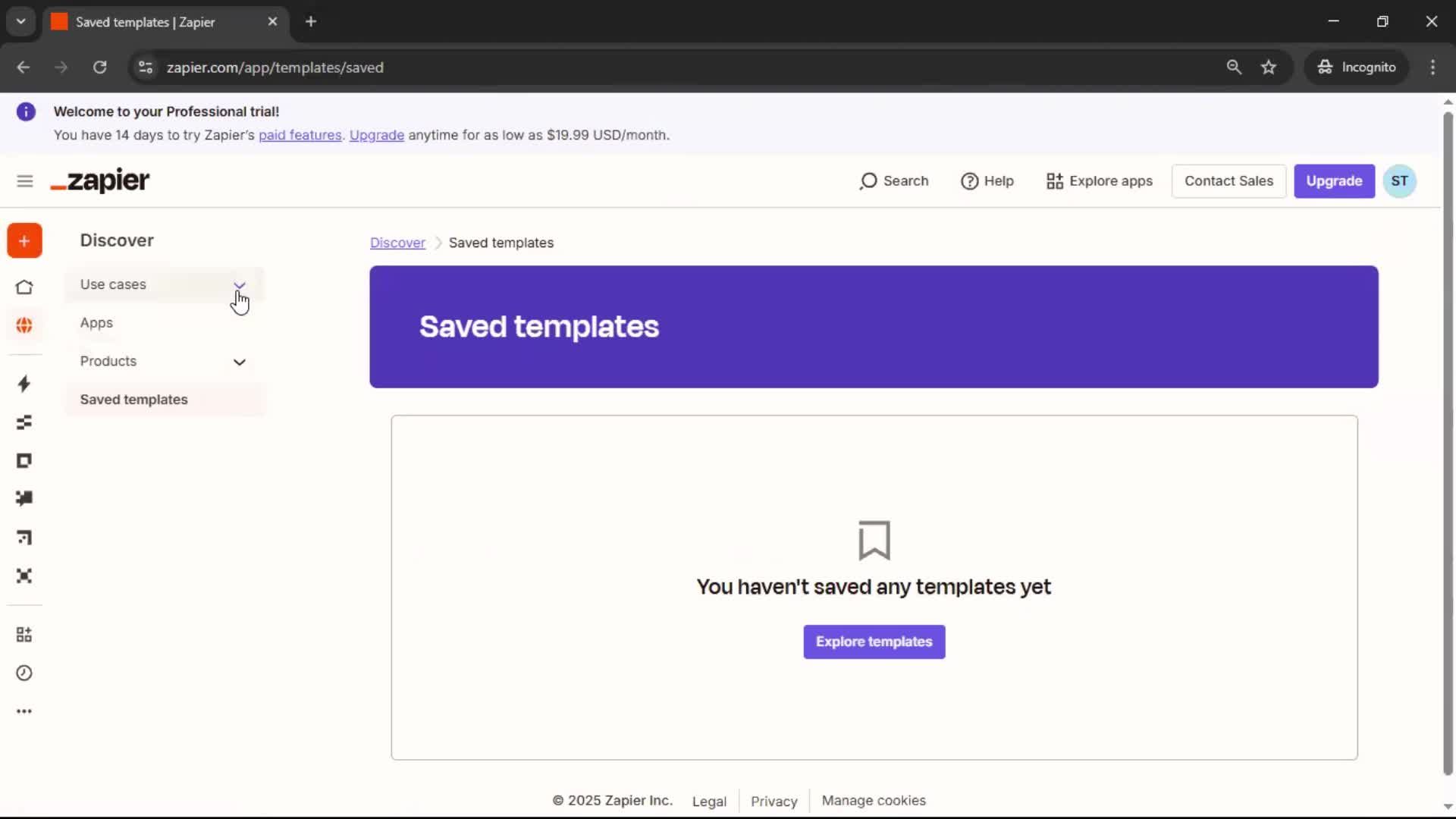Open the Privacy footer link

tap(774, 802)
